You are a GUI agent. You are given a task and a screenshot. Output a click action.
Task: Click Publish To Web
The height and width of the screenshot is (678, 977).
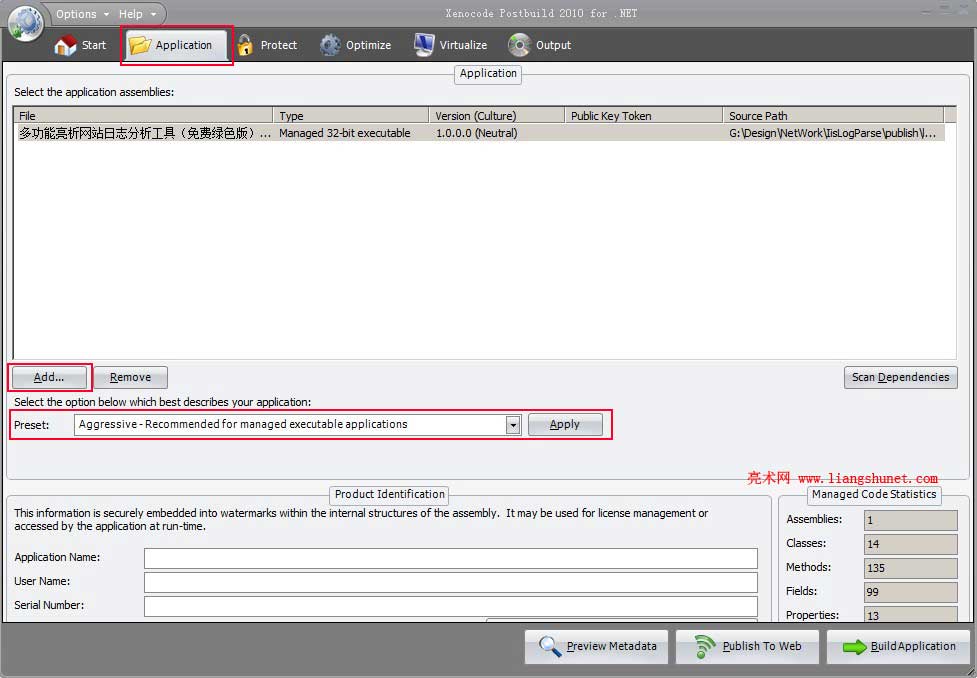point(748,647)
